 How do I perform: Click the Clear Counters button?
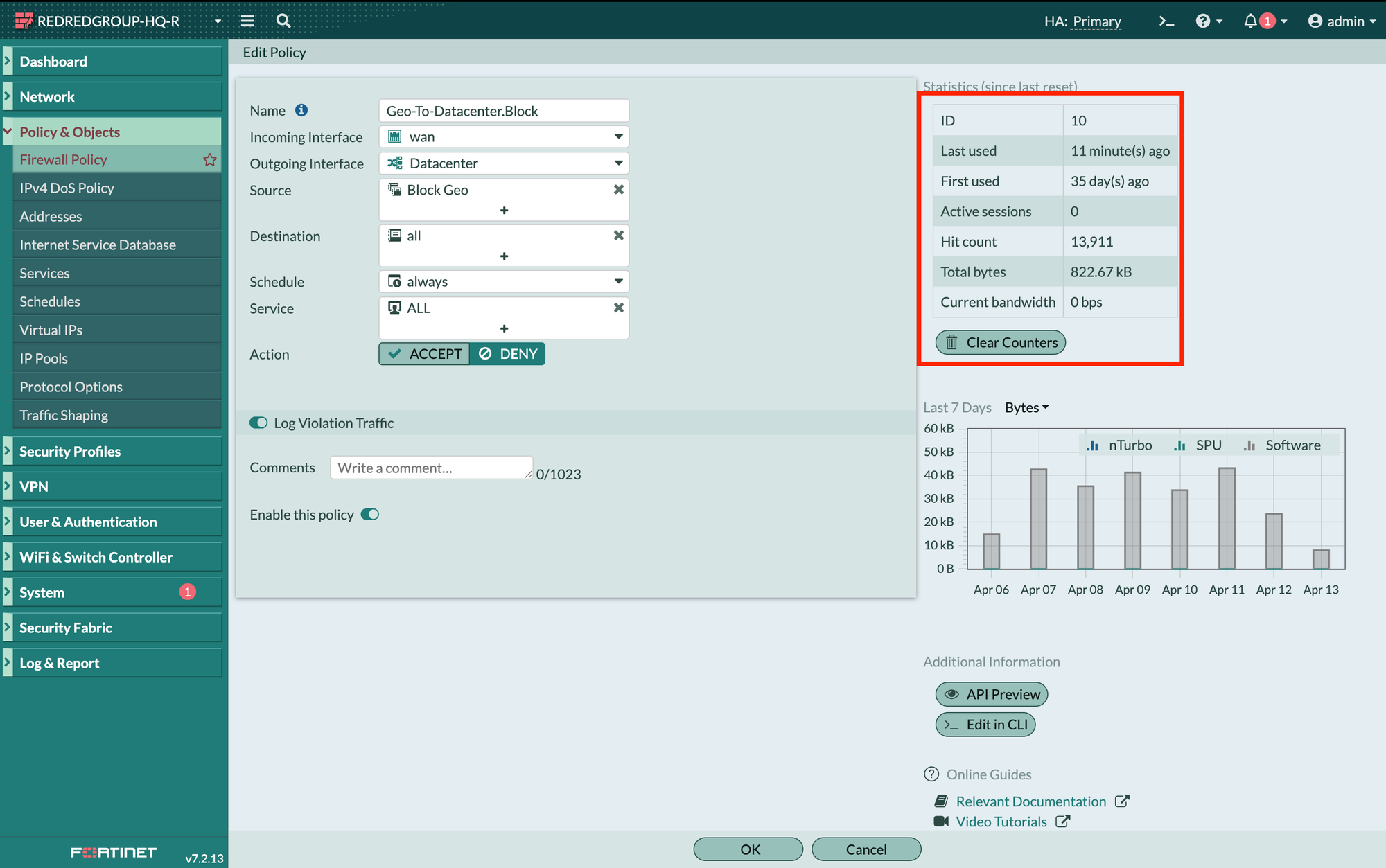pos(1001,343)
